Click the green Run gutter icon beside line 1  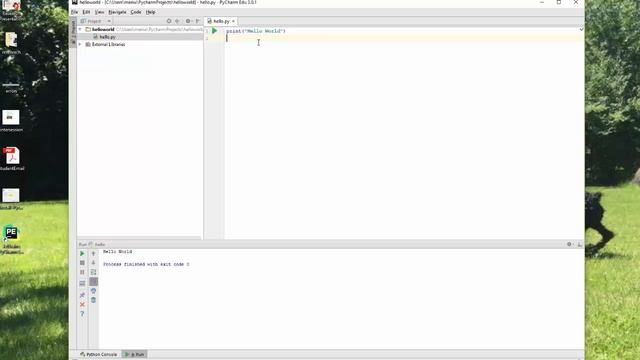(214, 31)
